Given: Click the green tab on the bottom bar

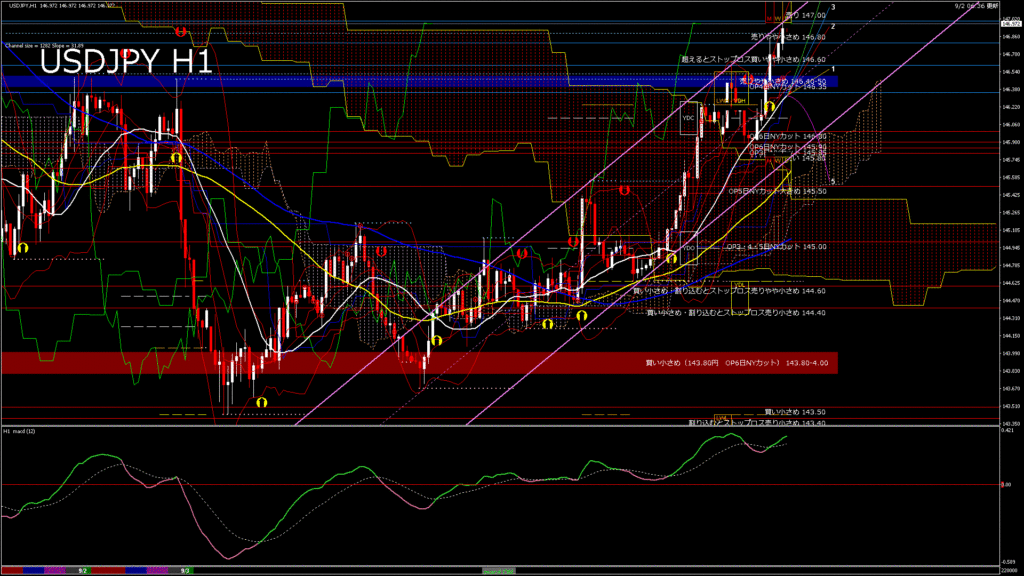Looking at the screenshot, I should pos(498,571).
